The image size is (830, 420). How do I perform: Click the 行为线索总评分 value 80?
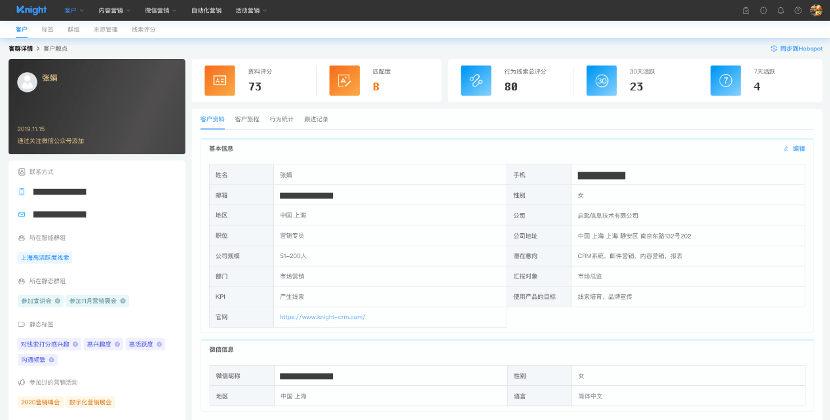[x=511, y=87]
